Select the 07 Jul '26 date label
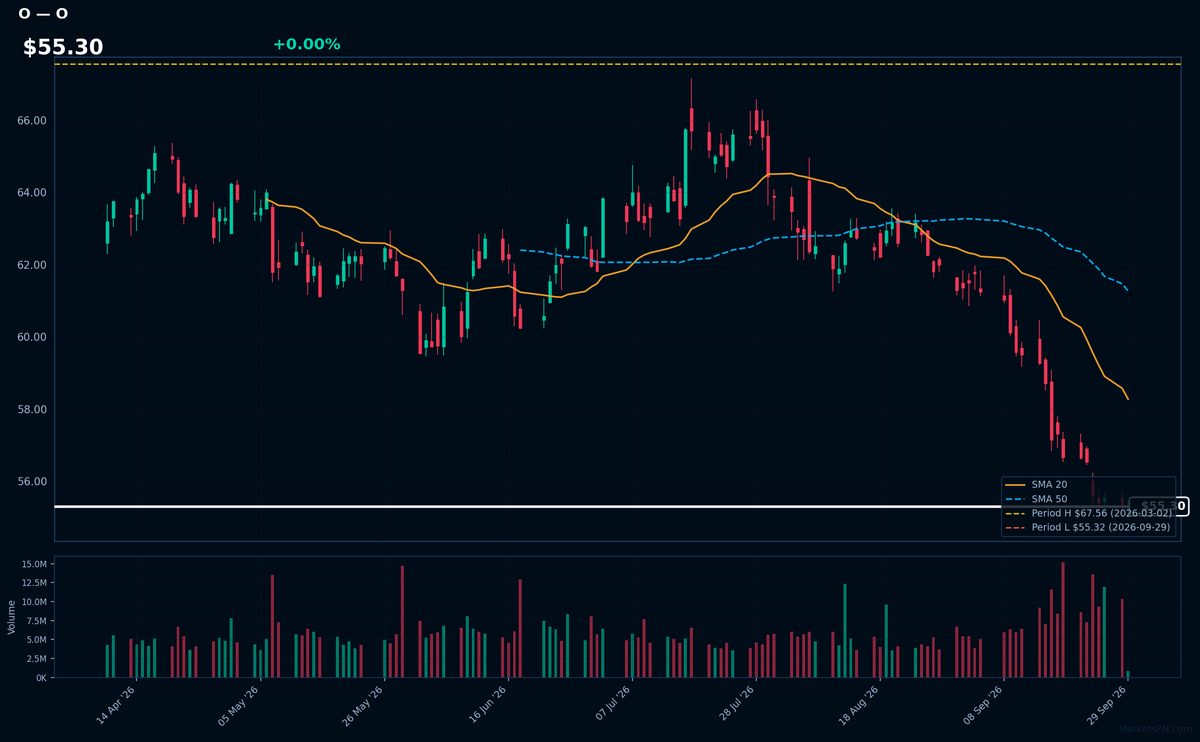The width and height of the screenshot is (1200, 742). tap(612, 704)
